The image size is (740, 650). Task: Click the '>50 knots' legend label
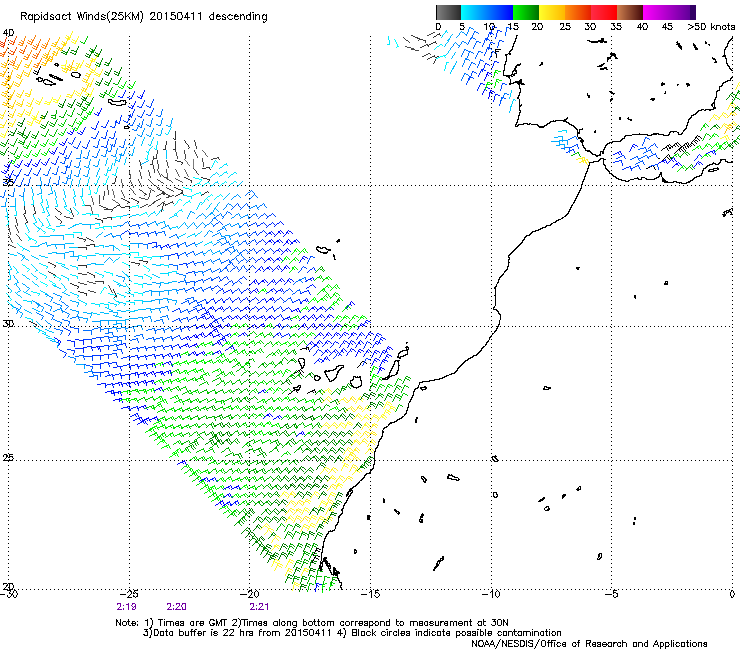click(711, 26)
